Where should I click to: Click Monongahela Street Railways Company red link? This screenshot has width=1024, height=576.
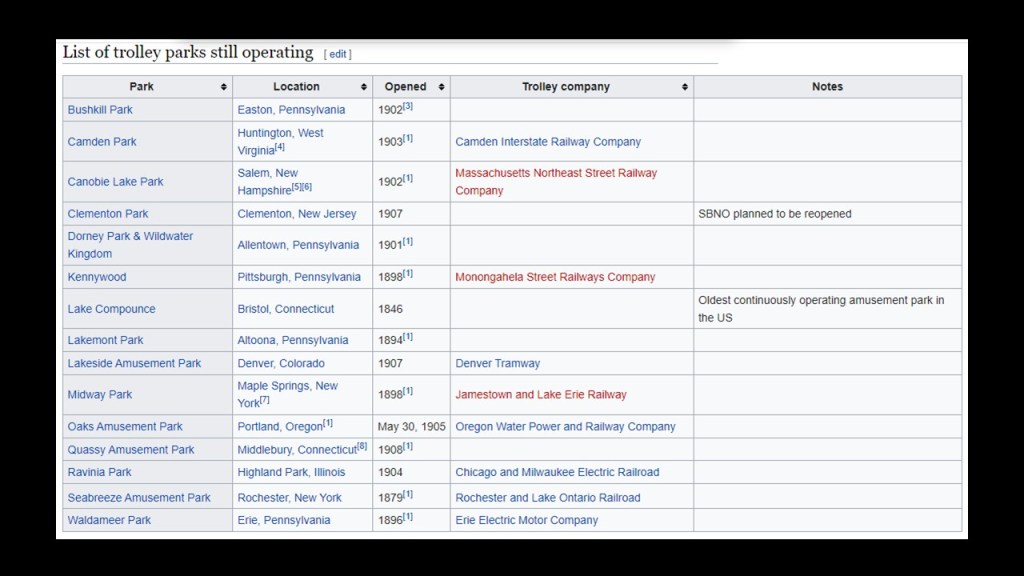[555, 277]
